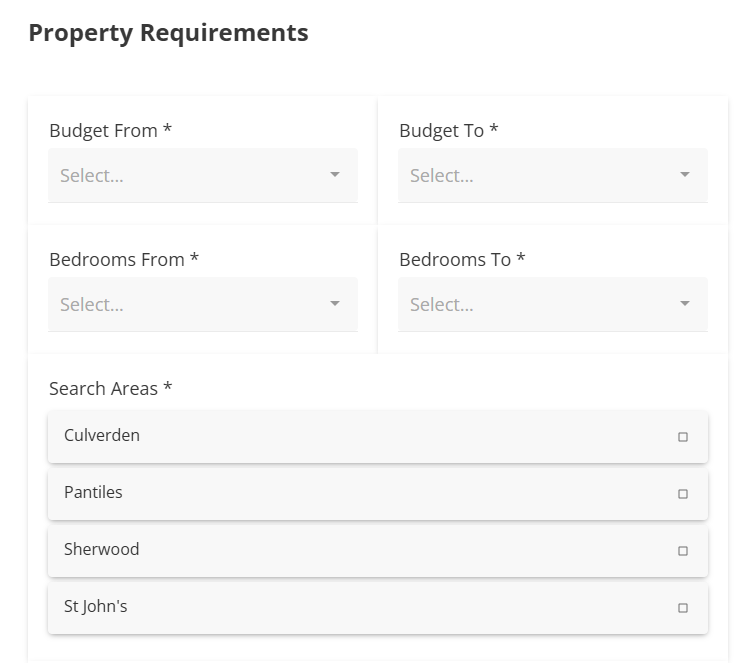Click the Property Requirements heading
Viewport: 746px width, 663px height.
click(x=168, y=33)
